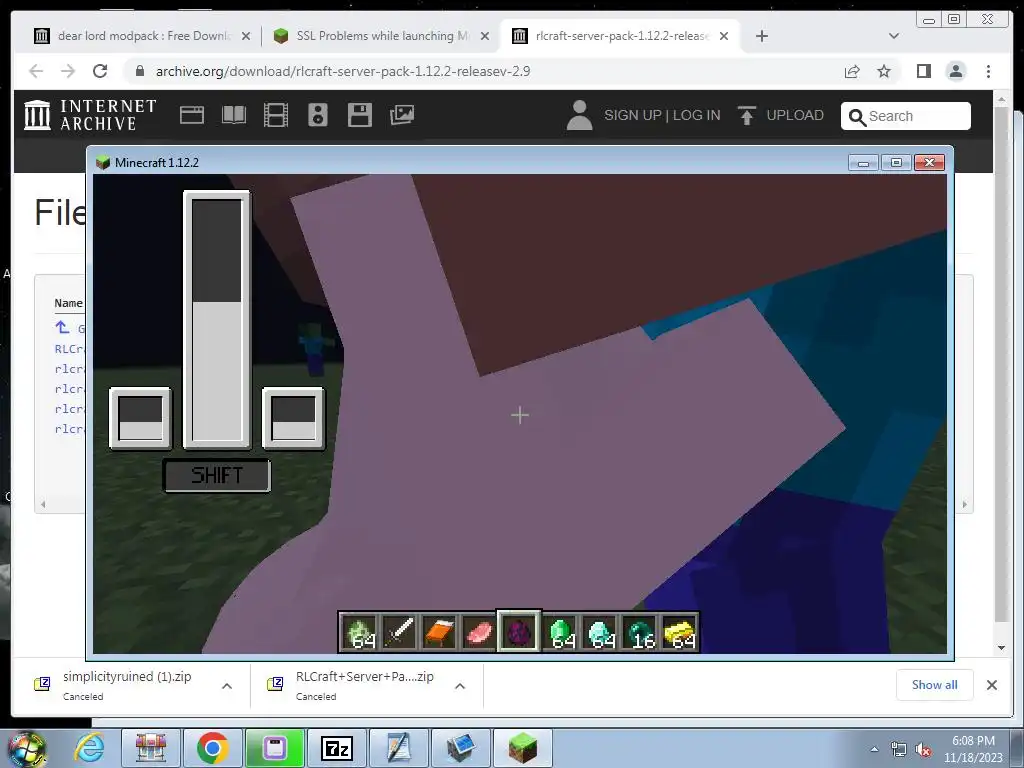Select the emerald stack hotbar slot

(560, 632)
